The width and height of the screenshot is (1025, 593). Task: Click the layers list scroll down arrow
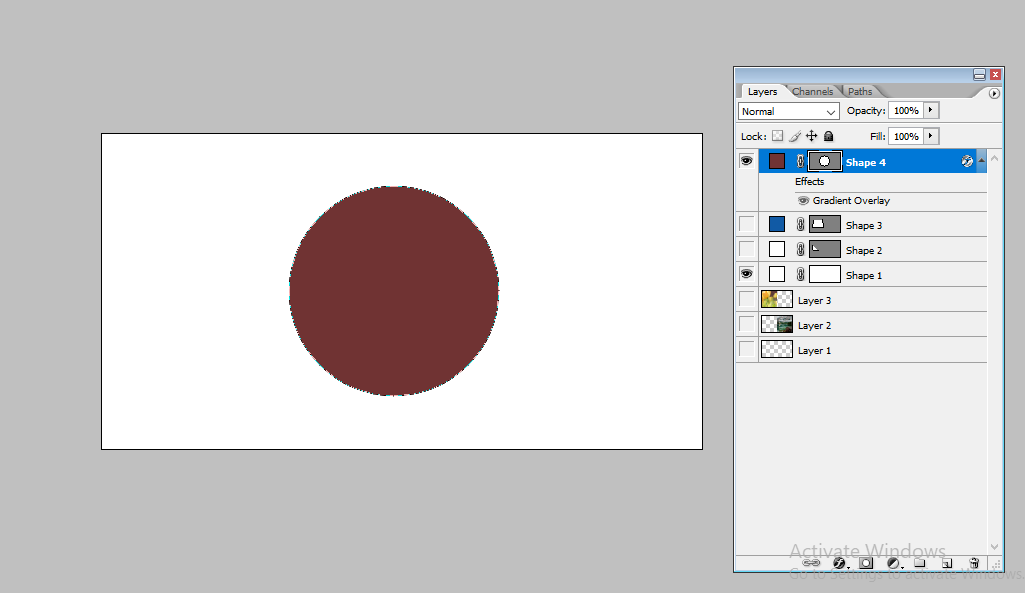(994, 547)
